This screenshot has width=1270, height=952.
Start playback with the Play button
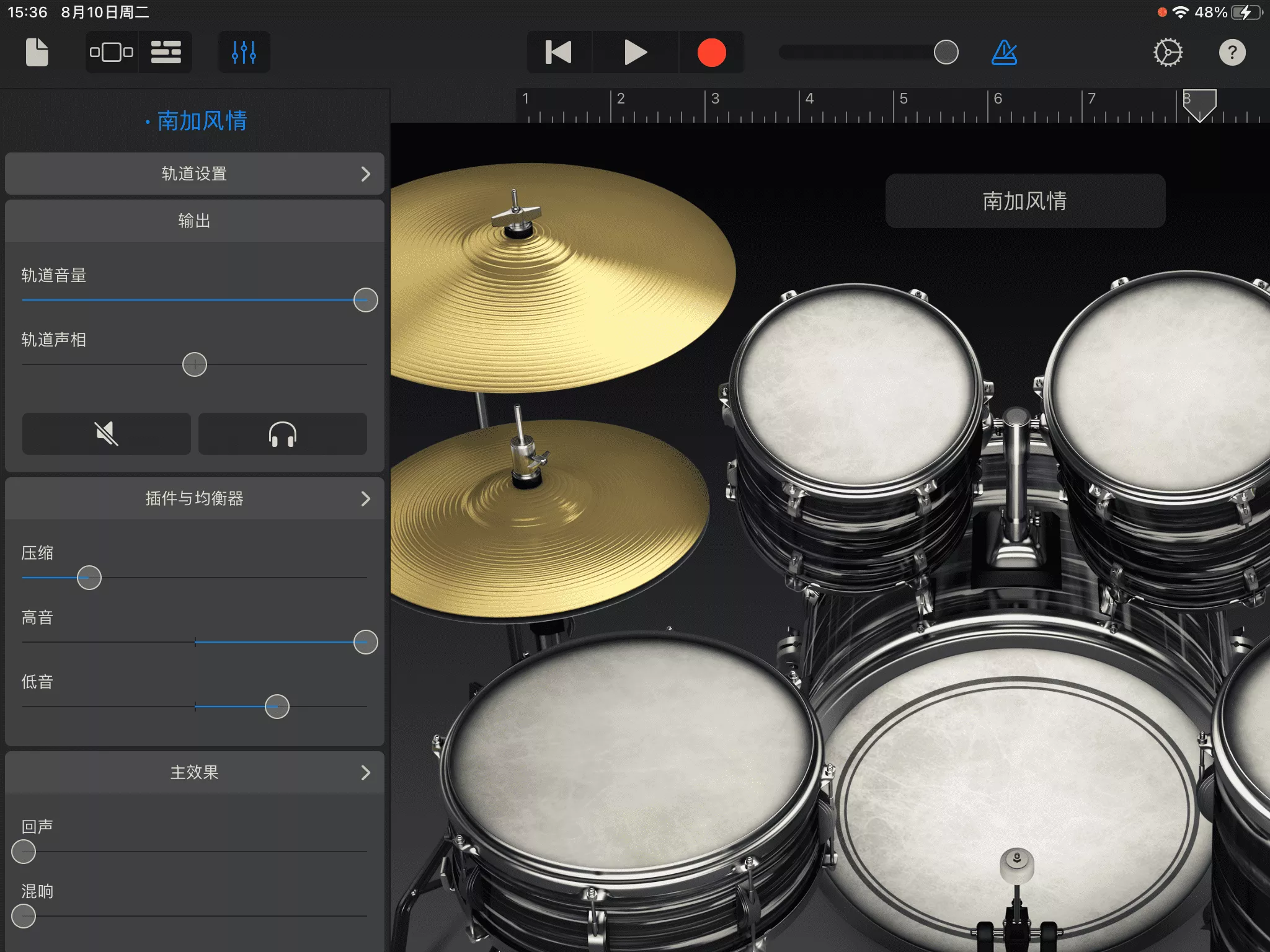(636, 52)
